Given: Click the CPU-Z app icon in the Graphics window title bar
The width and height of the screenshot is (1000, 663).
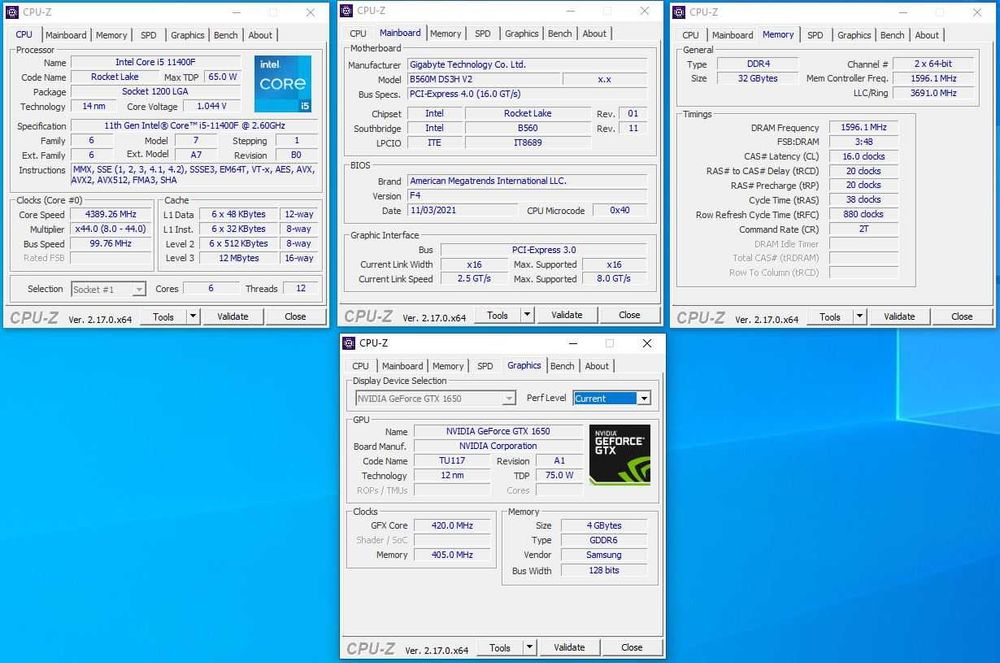Looking at the screenshot, I should [348, 343].
